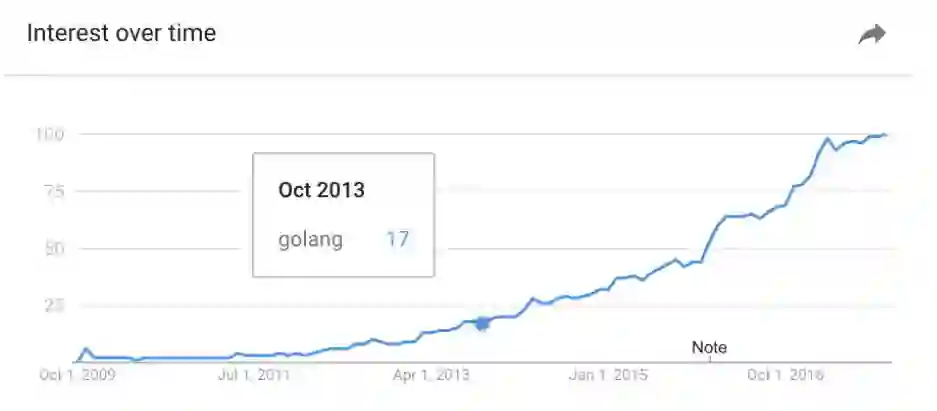Click the Jul 1, 2011 x-axis label
The image size is (937, 411).
[x=254, y=376]
